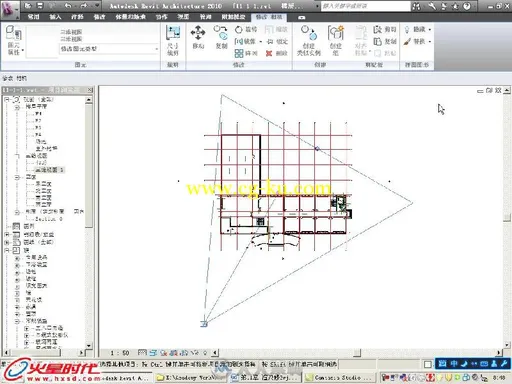Select the Array (阵列) tool
Image resolution: width=512 pixels, height=384 pixels.
point(246,53)
